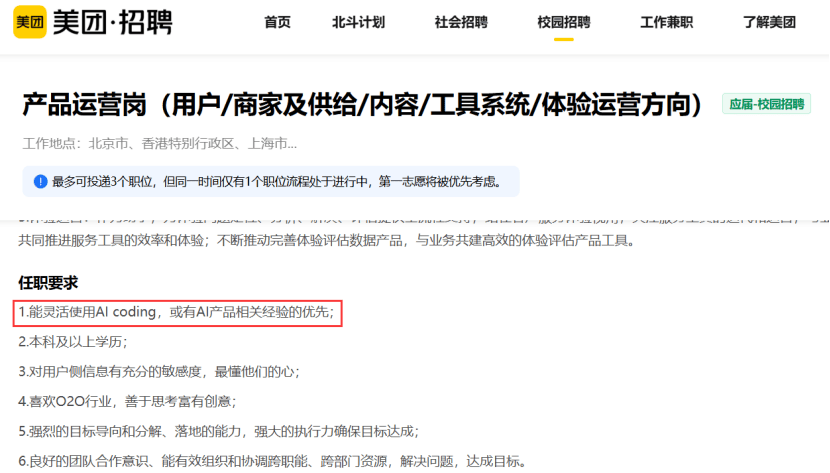Screen dimensions: 830x473
Task: Click requirement 4.喜欢O2O行业
Action: (x=128, y=401)
